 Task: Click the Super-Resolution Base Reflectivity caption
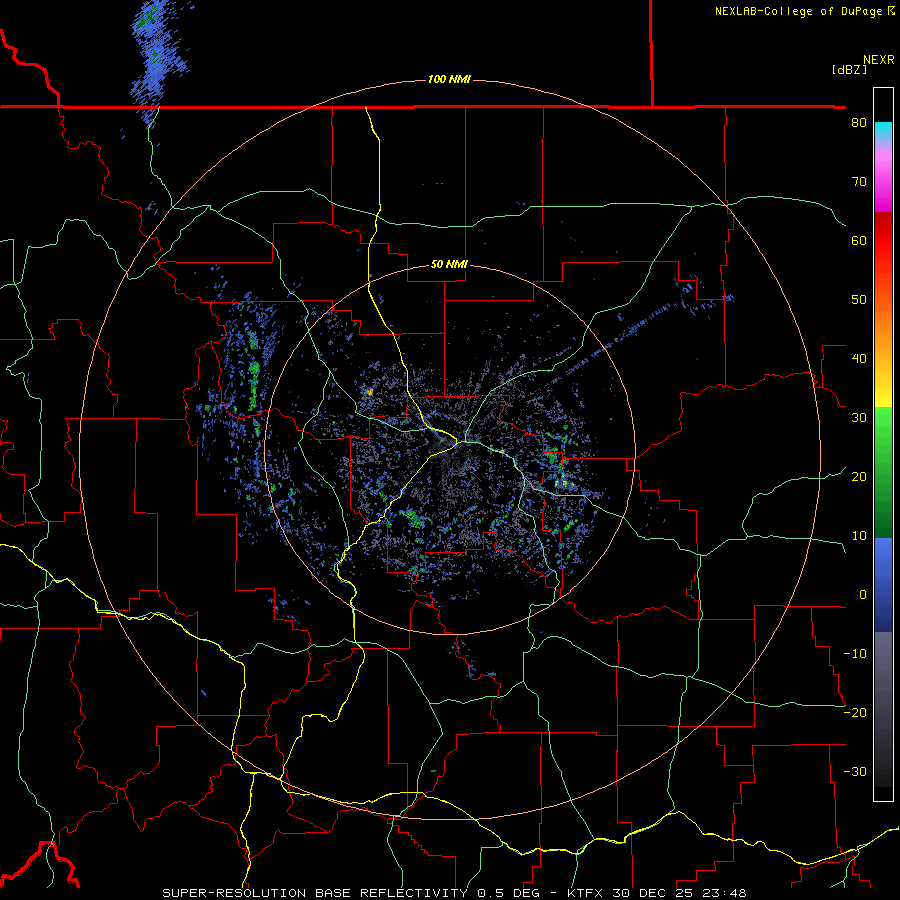tap(315, 893)
